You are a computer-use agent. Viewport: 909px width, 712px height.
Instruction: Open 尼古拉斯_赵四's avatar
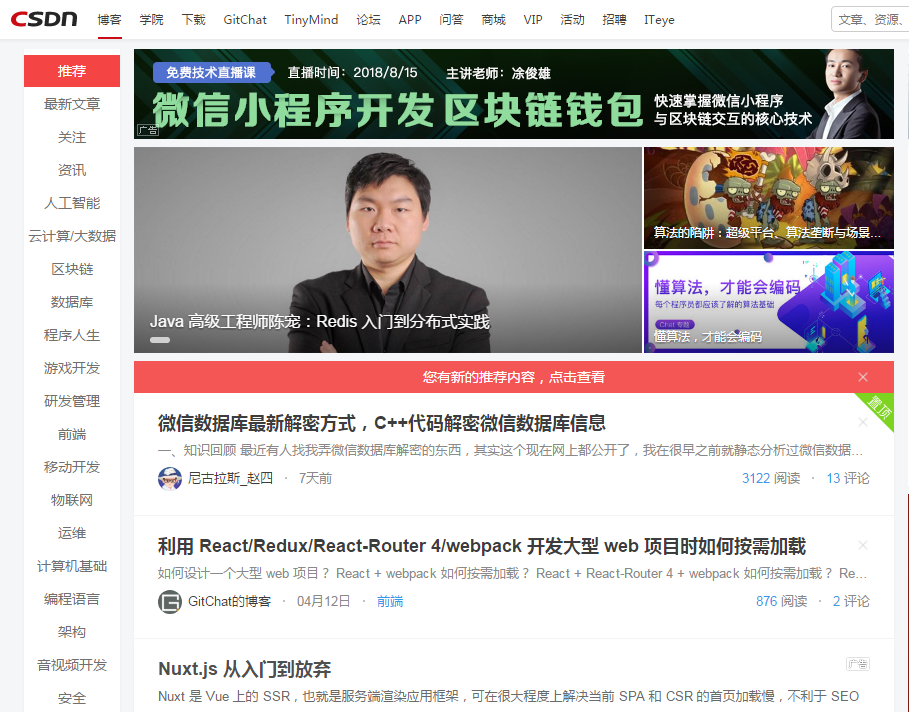(x=170, y=478)
